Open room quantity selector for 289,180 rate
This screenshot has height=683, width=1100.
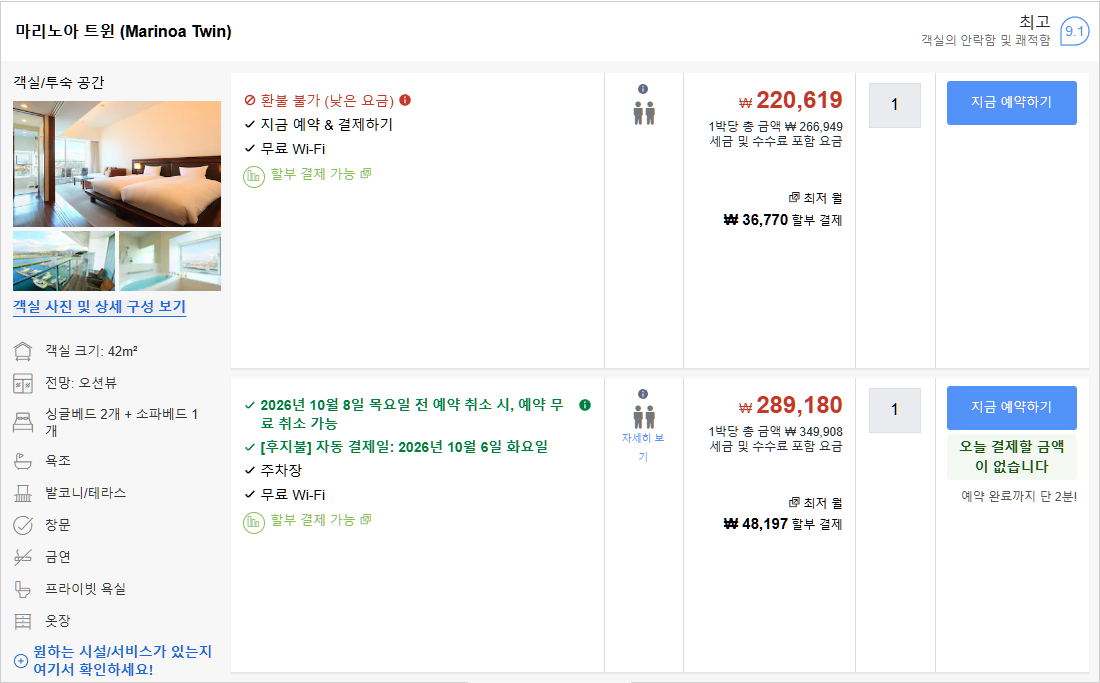click(x=894, y=410)
